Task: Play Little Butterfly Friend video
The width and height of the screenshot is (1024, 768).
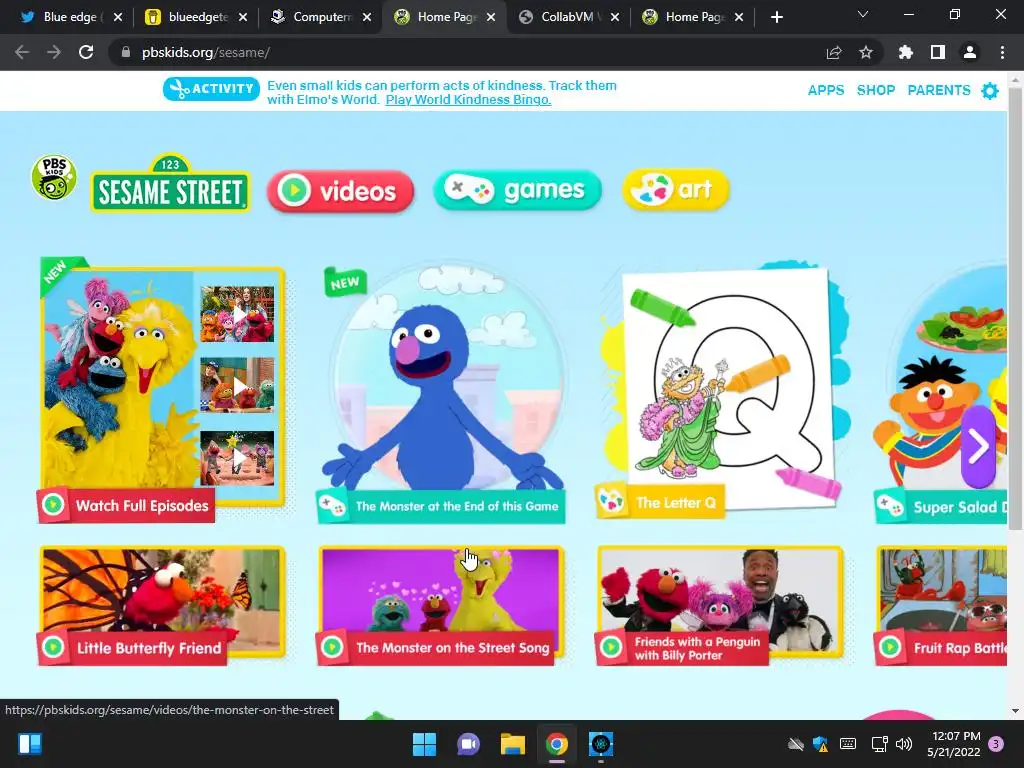Action: click(161, 605)
